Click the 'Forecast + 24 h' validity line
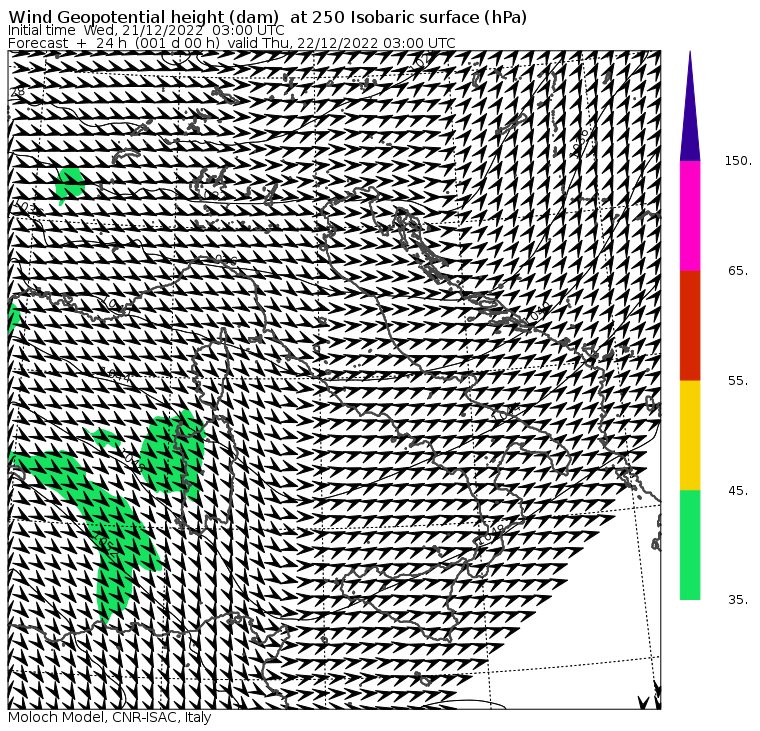 click(232, 43)
